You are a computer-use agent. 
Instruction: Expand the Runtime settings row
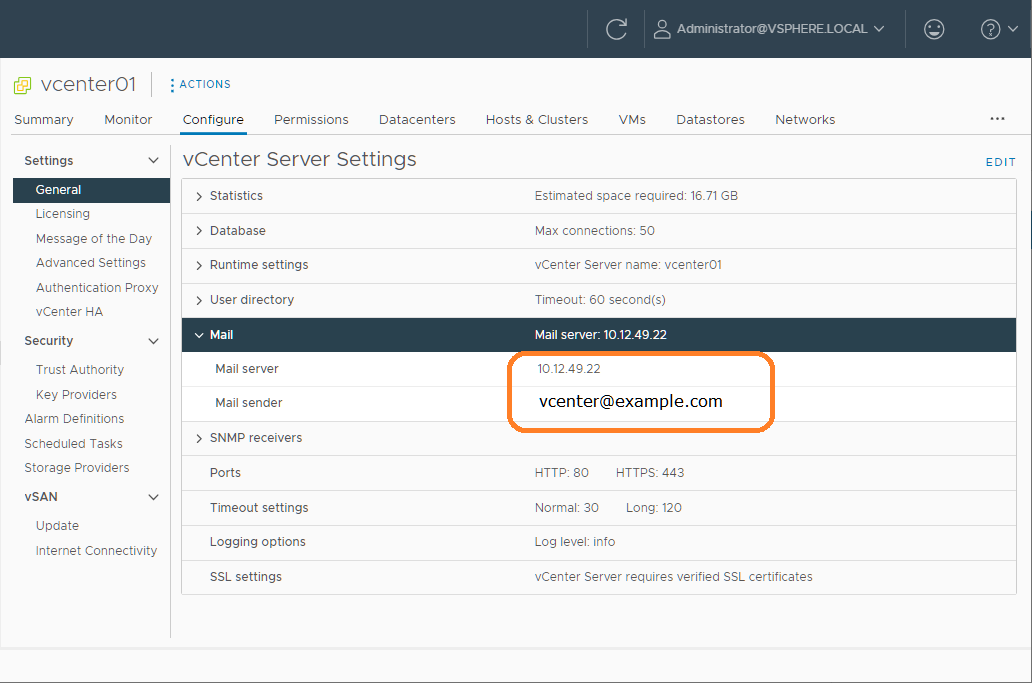pos(199,265)
